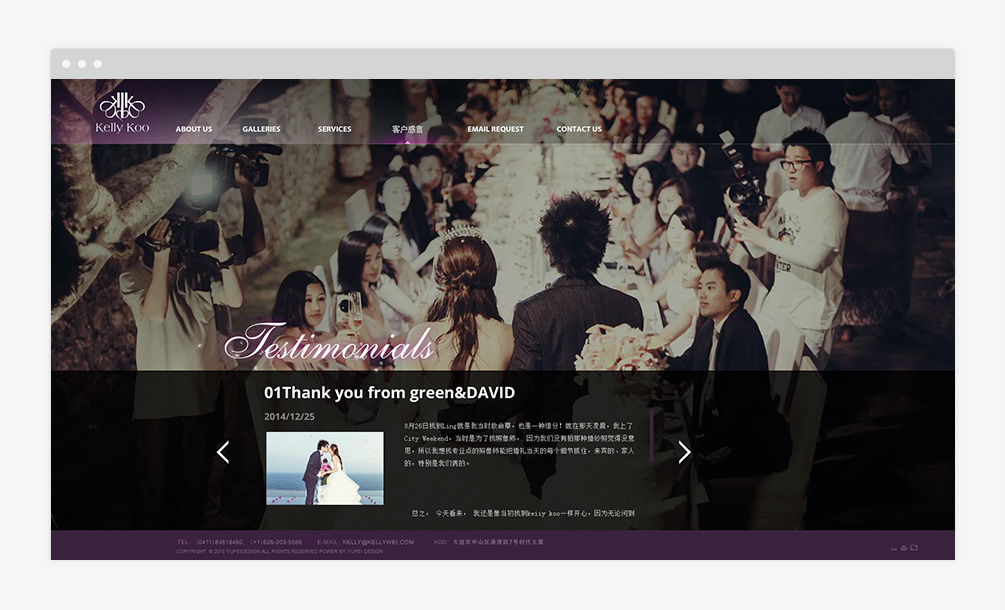Navigate to SERVICES in the top menu
The image size is (1005, 610).
click(334, 129)
